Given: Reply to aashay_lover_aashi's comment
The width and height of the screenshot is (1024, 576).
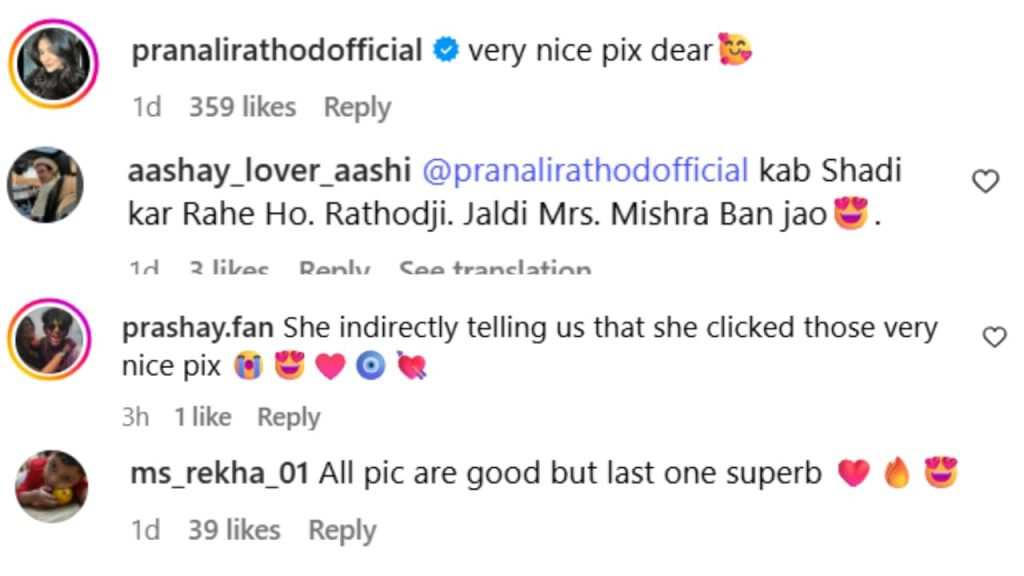Looking at the screenshot, I should [334, 266].
